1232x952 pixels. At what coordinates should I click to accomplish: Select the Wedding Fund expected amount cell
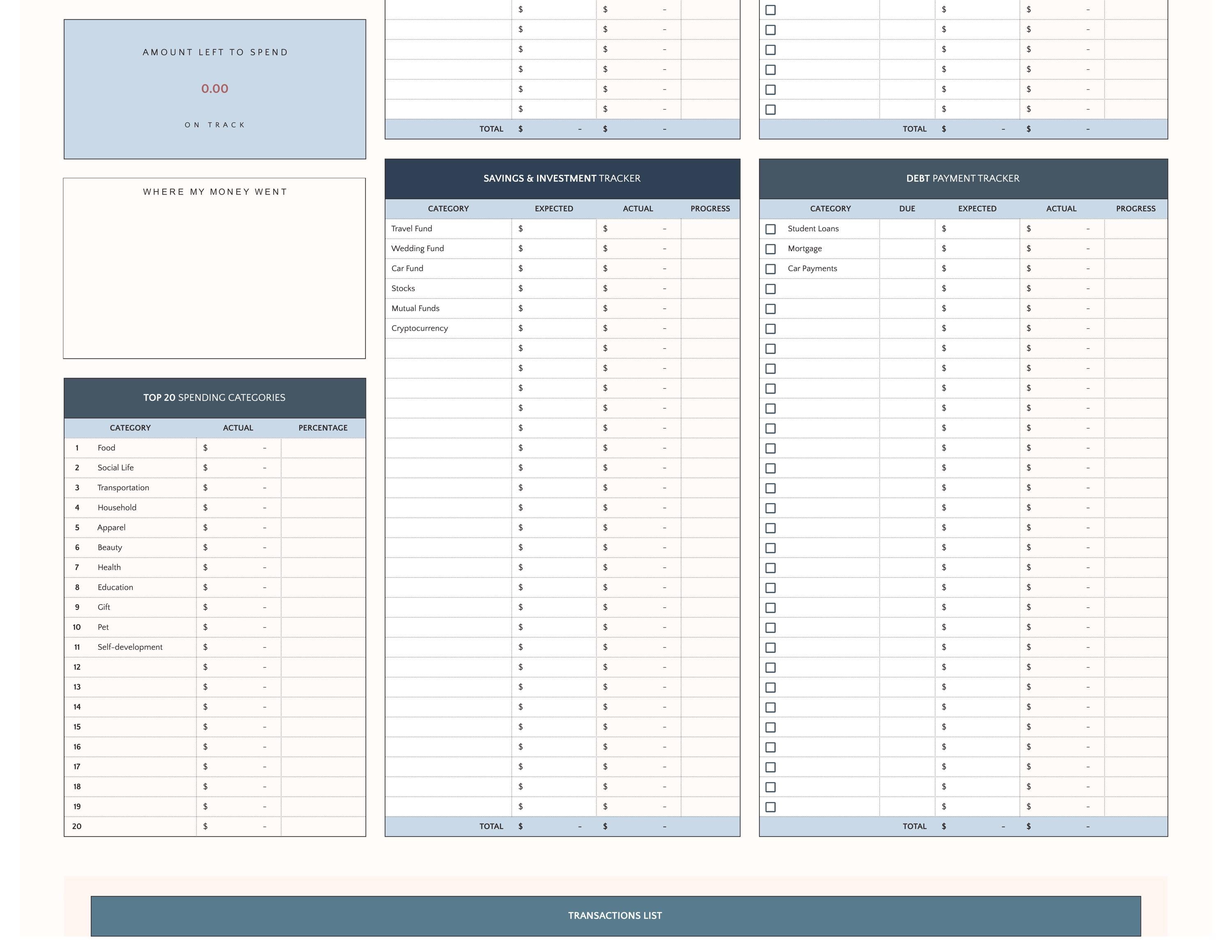(x=554, y=248)
